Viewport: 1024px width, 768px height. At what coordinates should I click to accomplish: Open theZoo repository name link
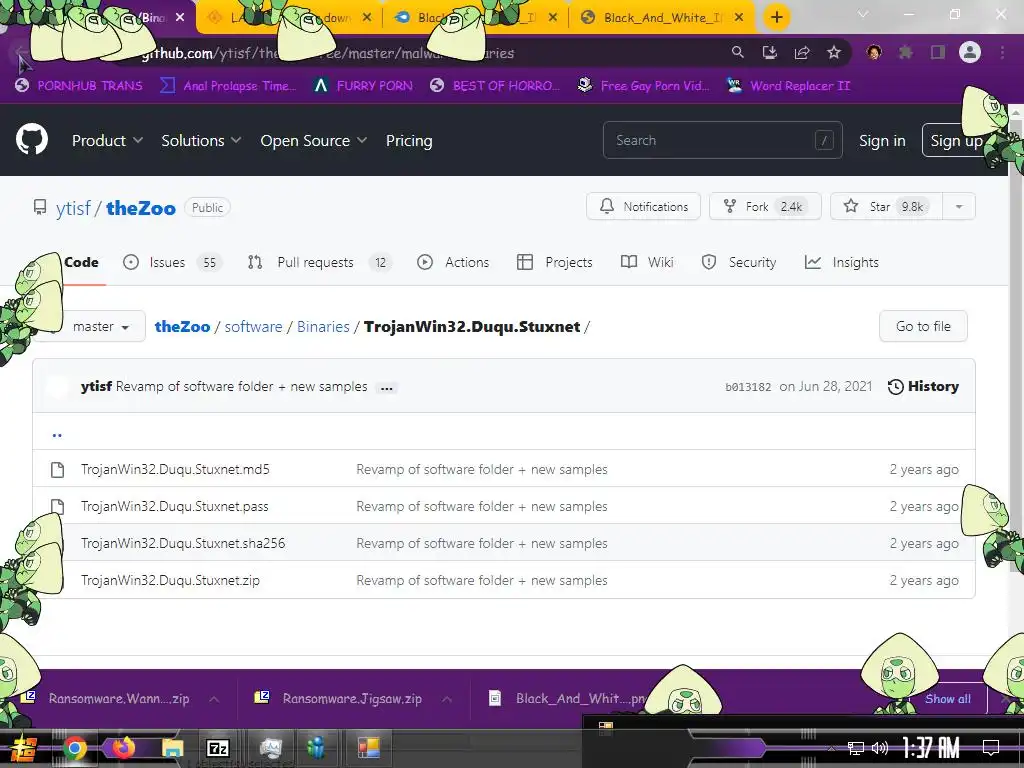[140, 208]
